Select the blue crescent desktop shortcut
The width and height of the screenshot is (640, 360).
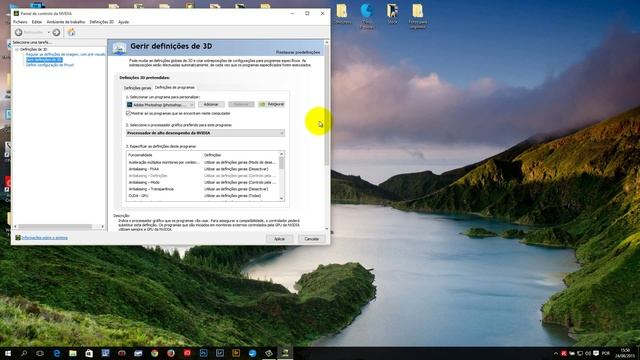(x=367, y=11)
